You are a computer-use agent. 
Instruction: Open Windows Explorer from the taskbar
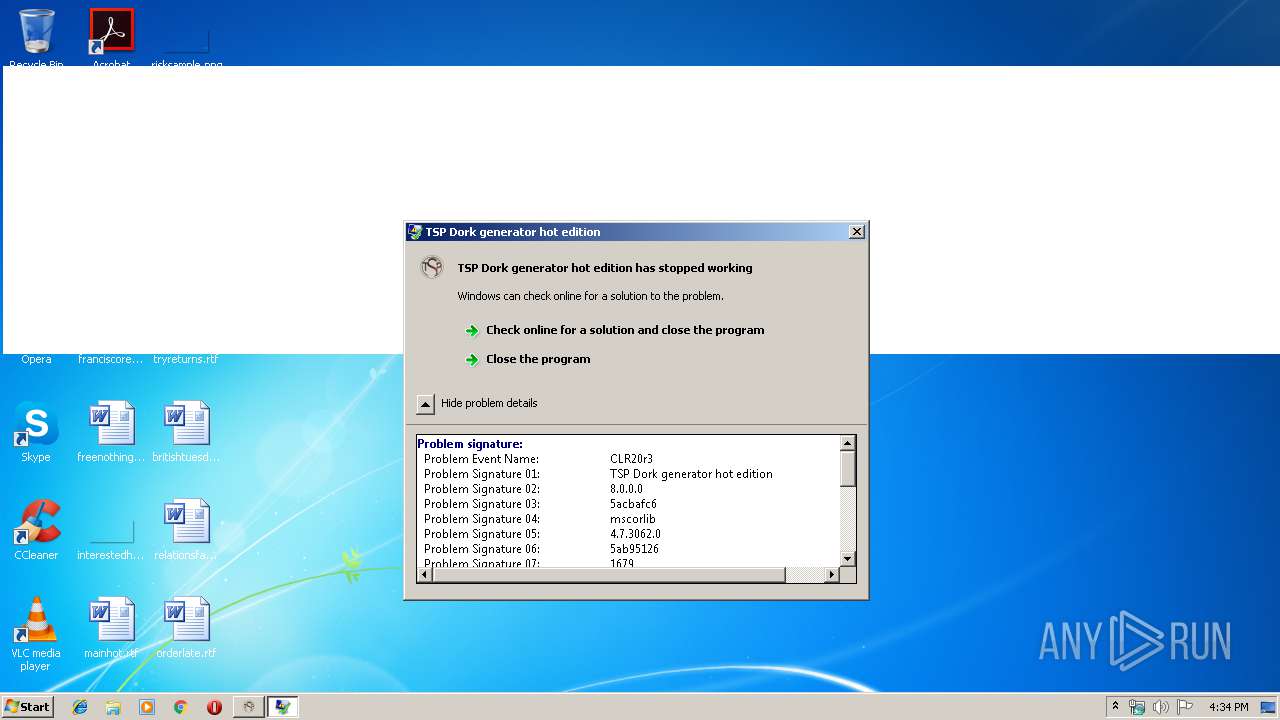click(x=113, y=707)
